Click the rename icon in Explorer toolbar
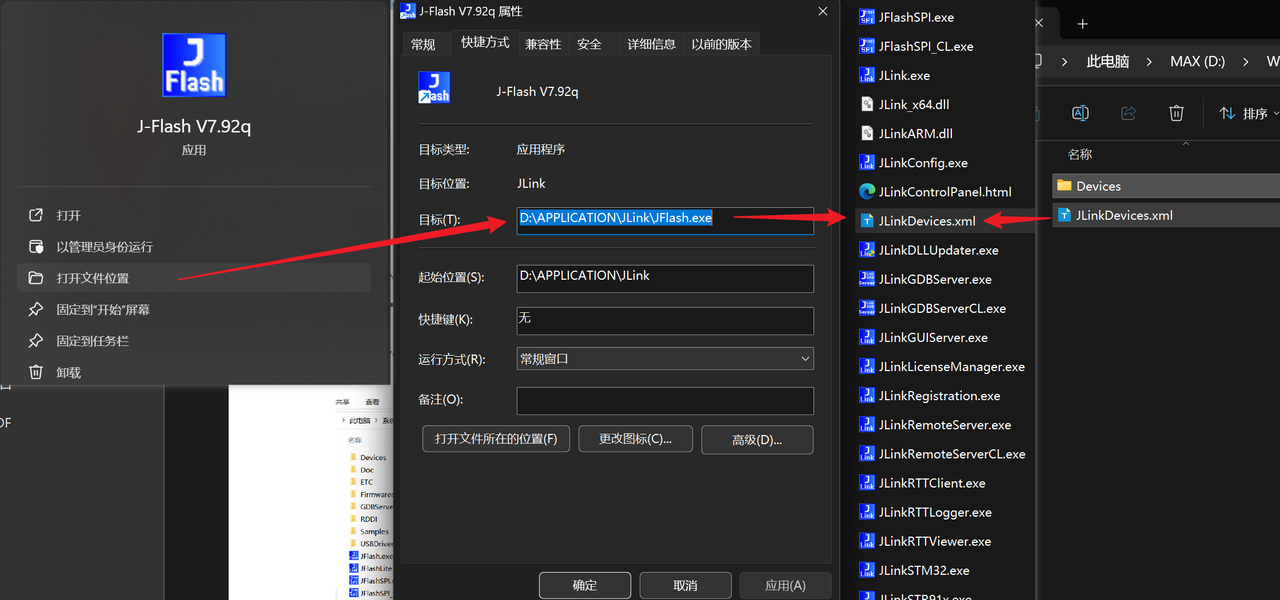 (1080, 113)
